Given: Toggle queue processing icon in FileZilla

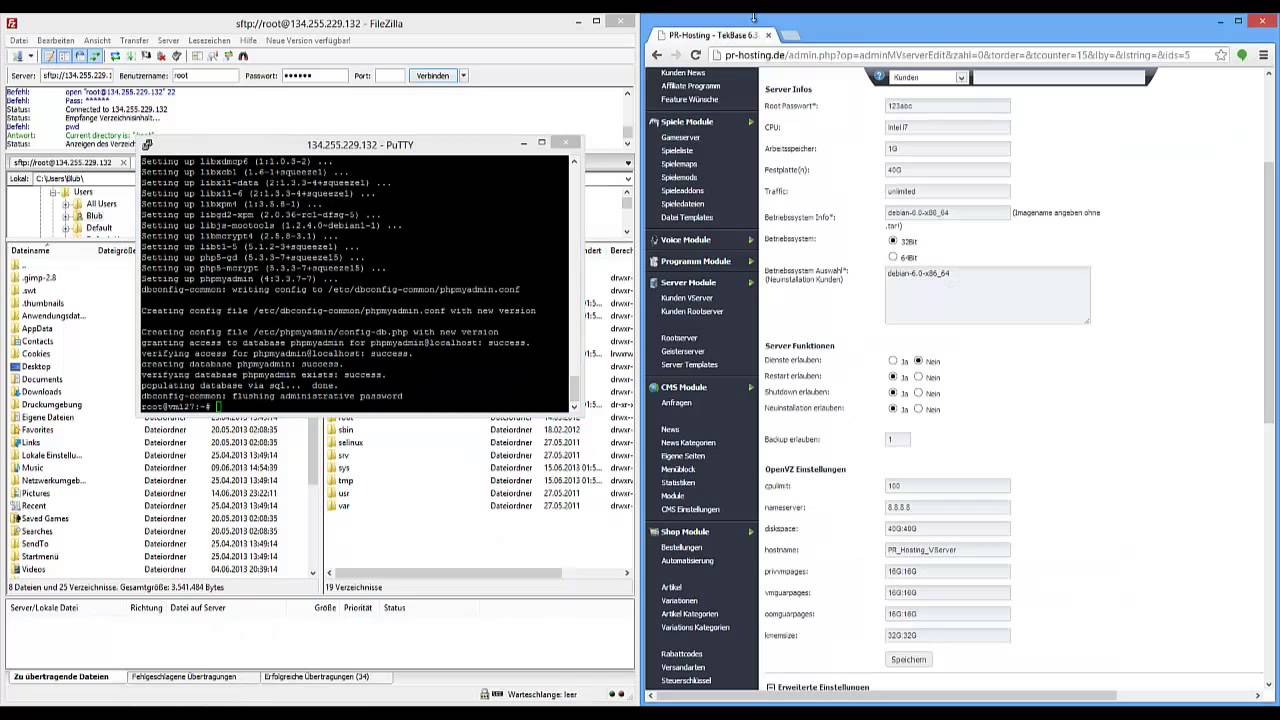Looking at the screenshot, I should pyautogui.click(x=131, y=56).
